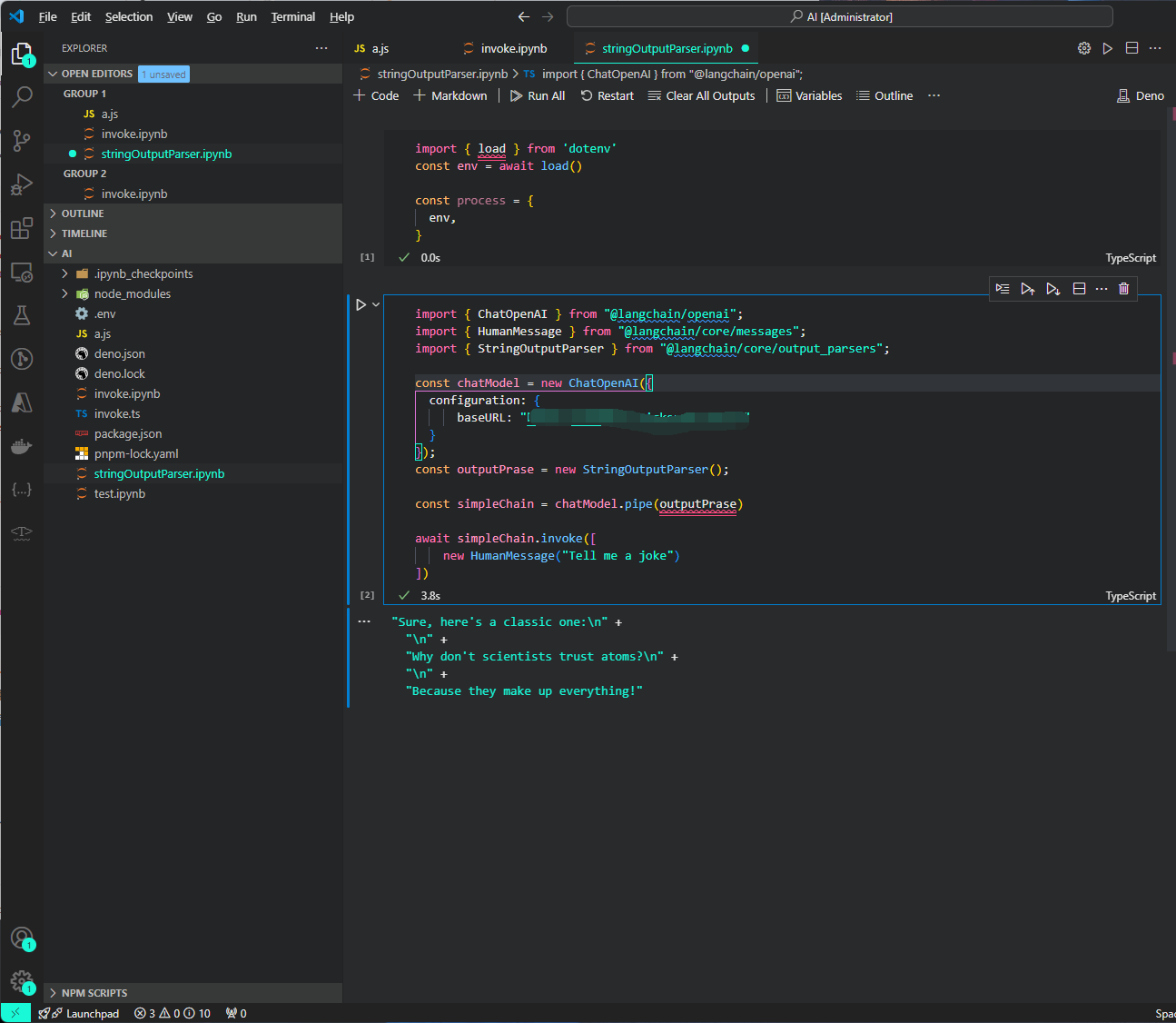Open more editor actions at top right
This screenshot has width=1176, height=1023.
(x=1155, y=48)
